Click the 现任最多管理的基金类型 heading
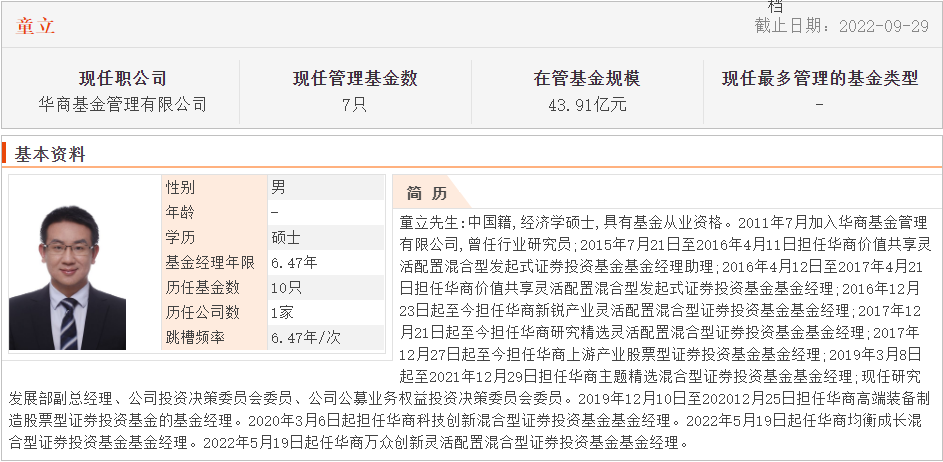 click(x=820, y=78)
